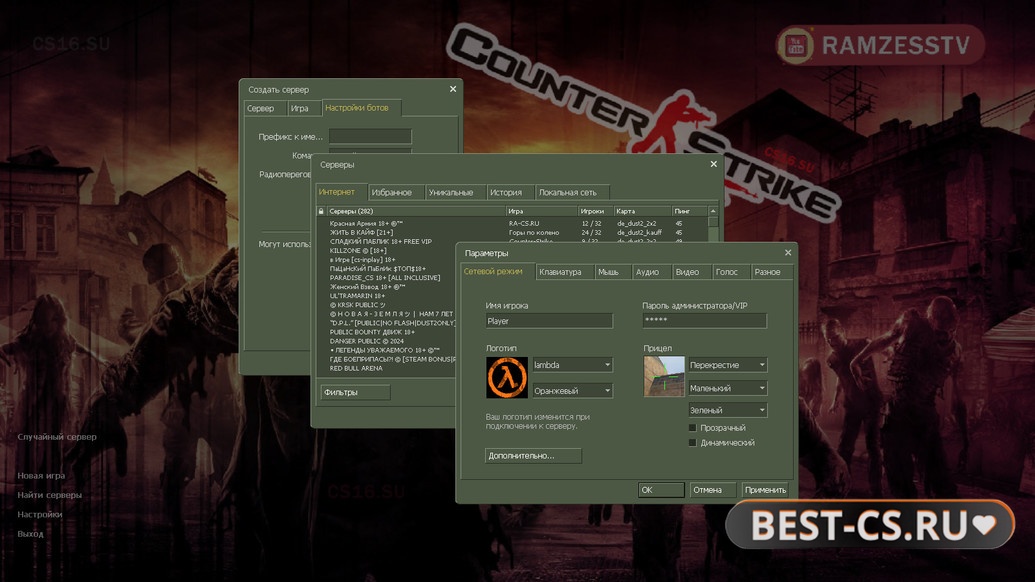
Task: Click the Применить button
Action: pos(765,490)
